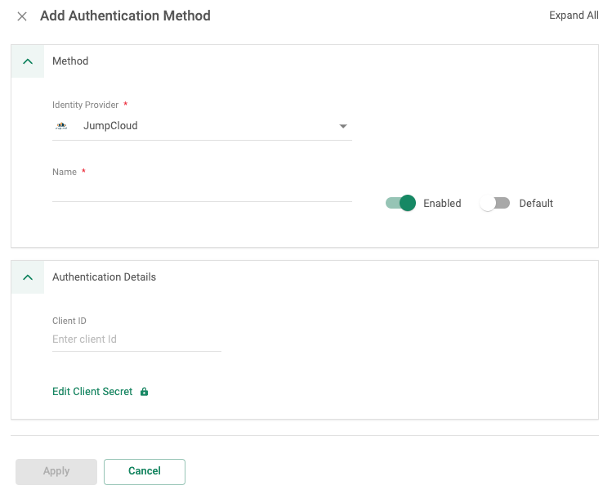Screen dimensions: 612x490
Task: Click the Method section header label
Action: click(x=70, y=61)
